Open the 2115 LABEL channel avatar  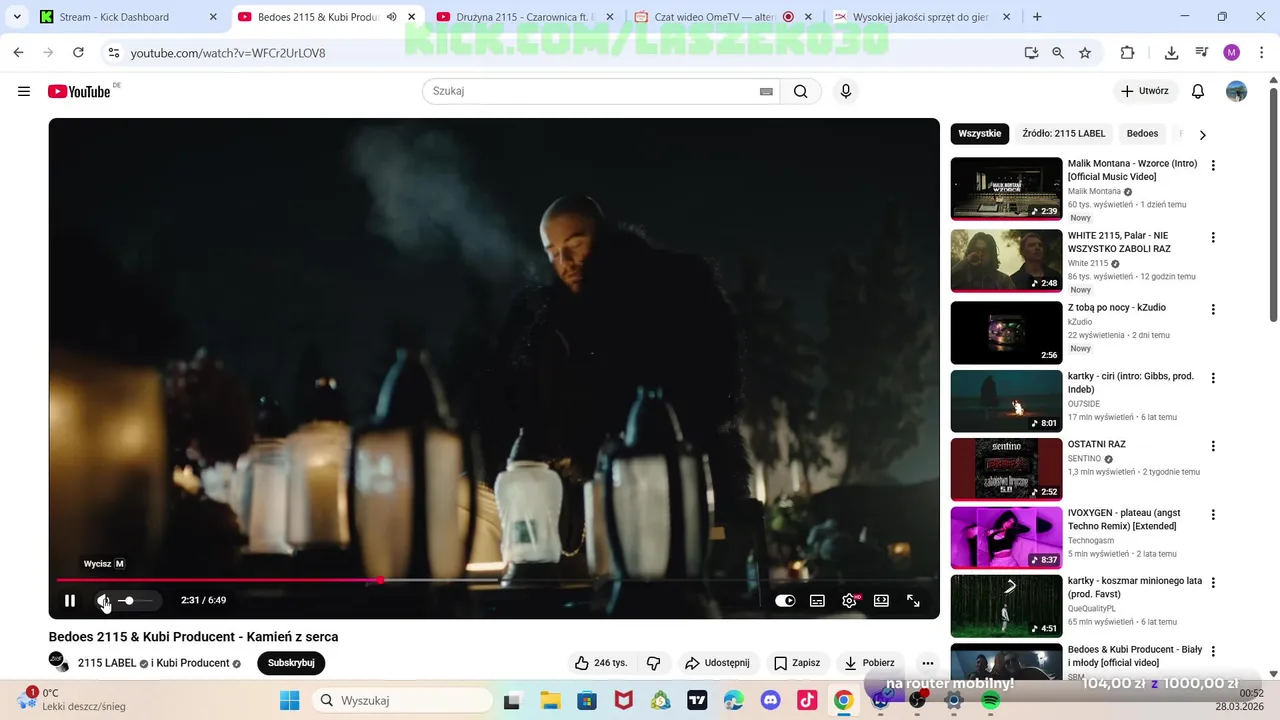pyautogui.click(x=58, y=662)
